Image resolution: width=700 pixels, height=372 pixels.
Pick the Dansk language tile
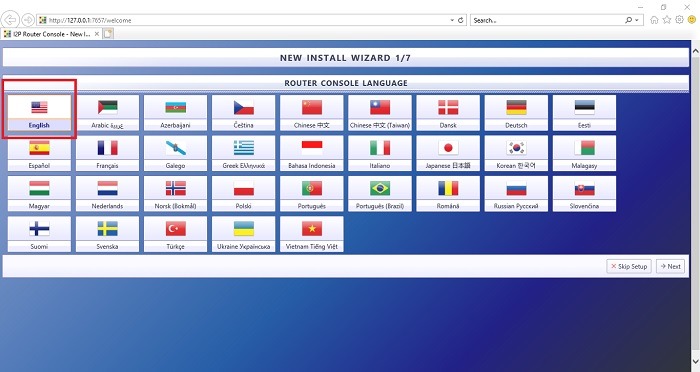(x=448, y=113)
